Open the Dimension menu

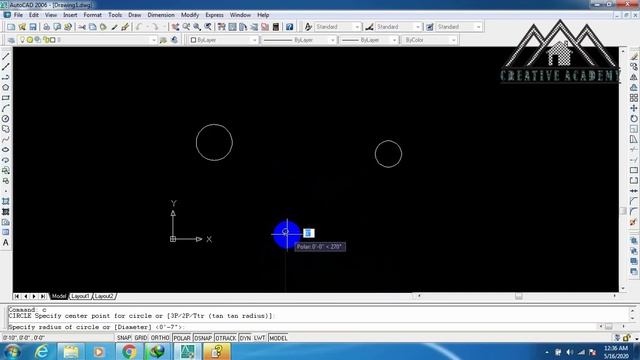[161, 15]
